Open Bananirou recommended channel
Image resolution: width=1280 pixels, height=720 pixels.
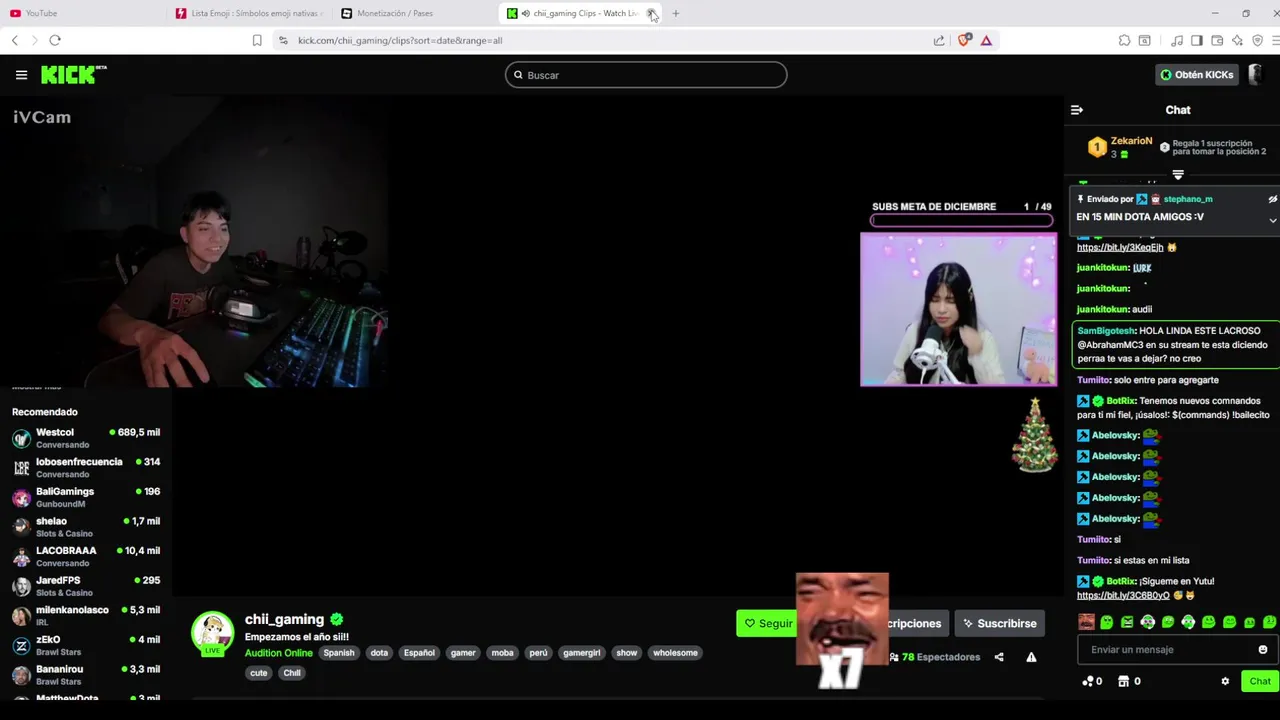[x=86, y=675]
